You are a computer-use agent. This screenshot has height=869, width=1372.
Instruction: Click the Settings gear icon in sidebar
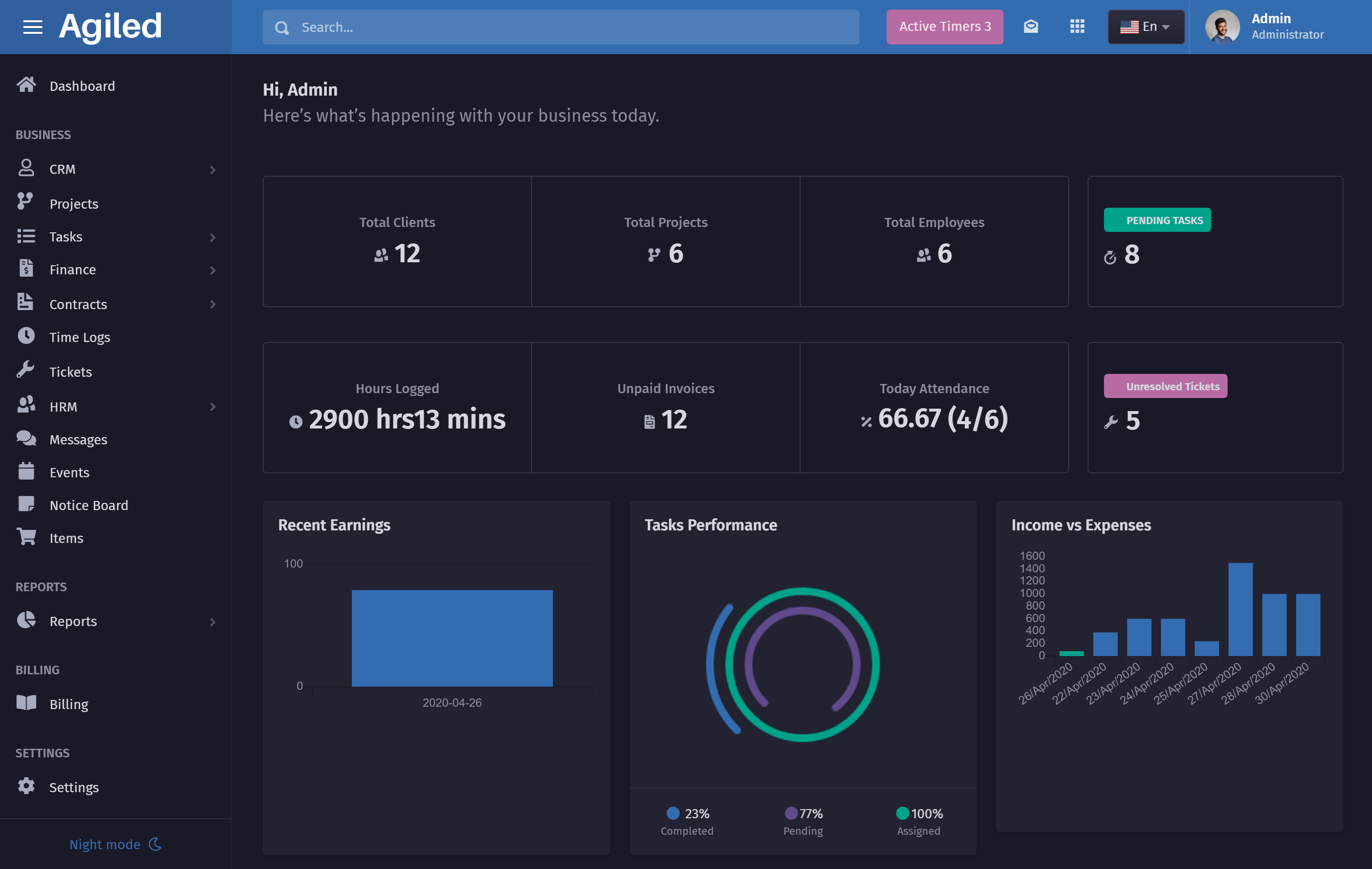[x=26, y=786]
